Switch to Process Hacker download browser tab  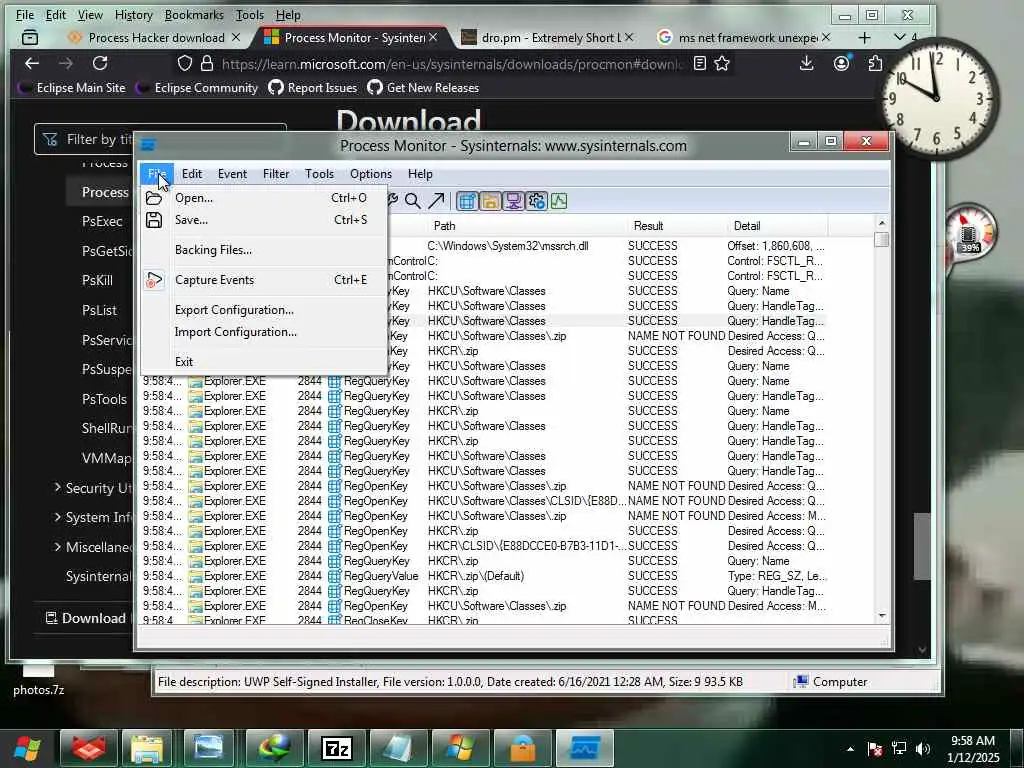pyautogui.click(x=157, y=38)
